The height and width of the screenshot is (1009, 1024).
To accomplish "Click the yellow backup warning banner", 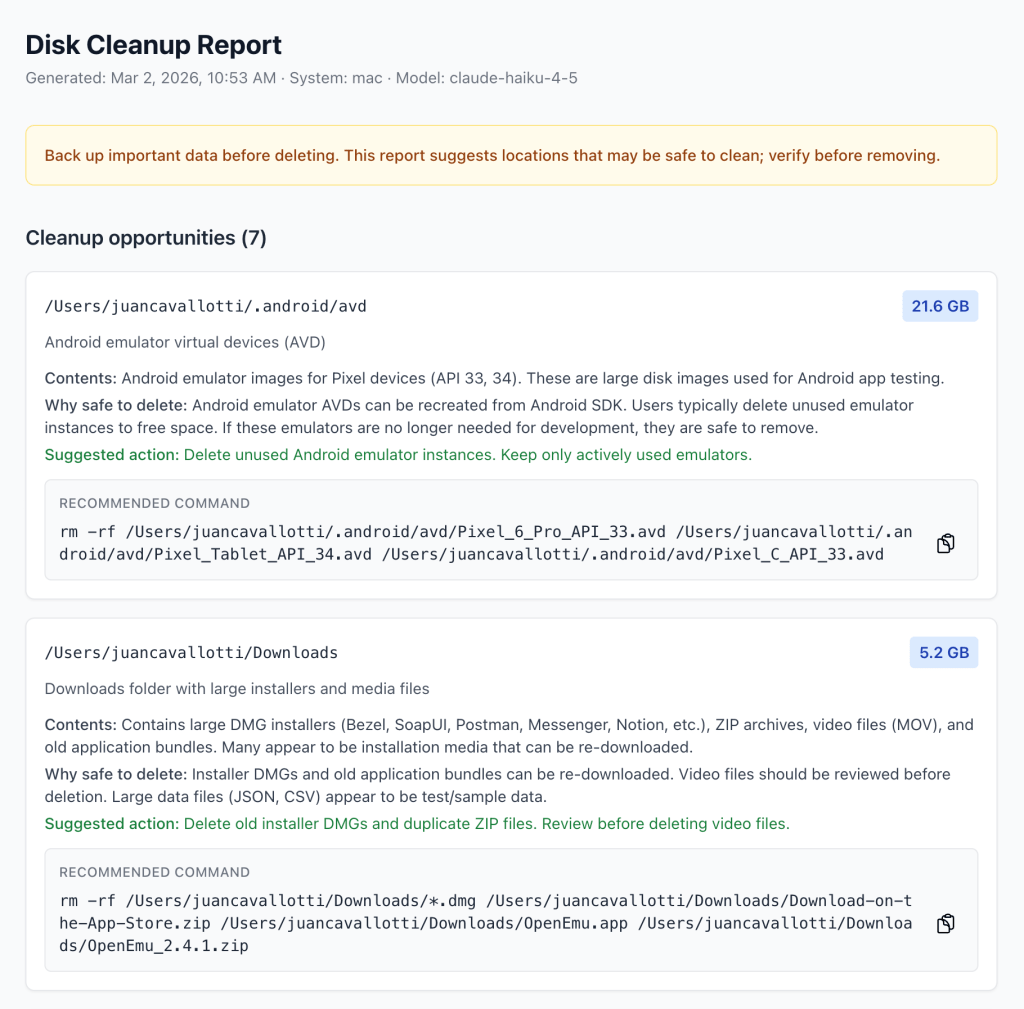I will coord(511,155).
